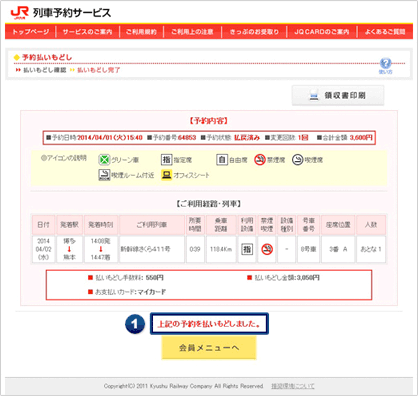Viewport: 419px width, 396px height.
Task: Click the train name 新幹線さくら411号
Action: 145,249
